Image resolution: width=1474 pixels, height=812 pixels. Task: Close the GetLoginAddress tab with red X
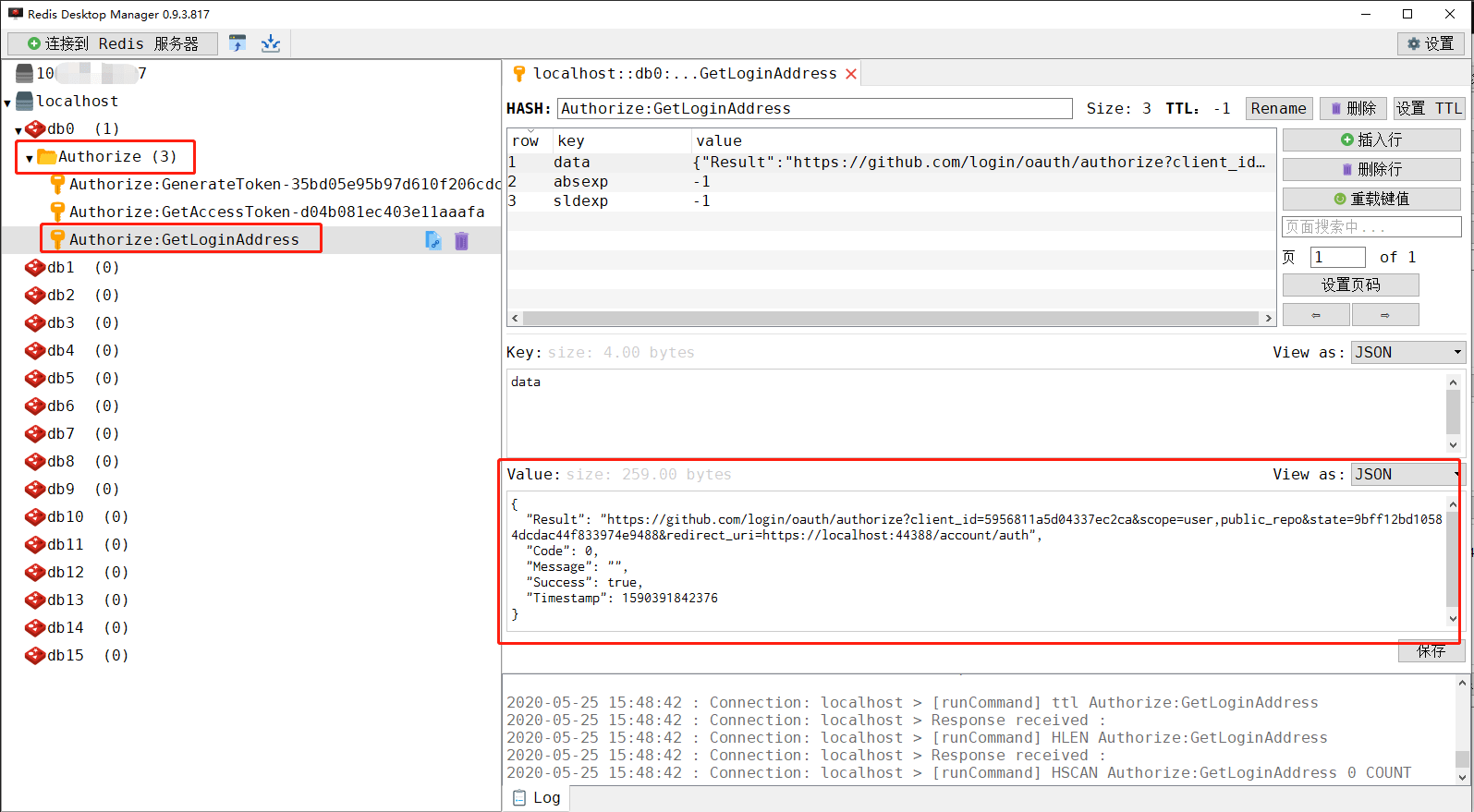click(x=851, y=74)
